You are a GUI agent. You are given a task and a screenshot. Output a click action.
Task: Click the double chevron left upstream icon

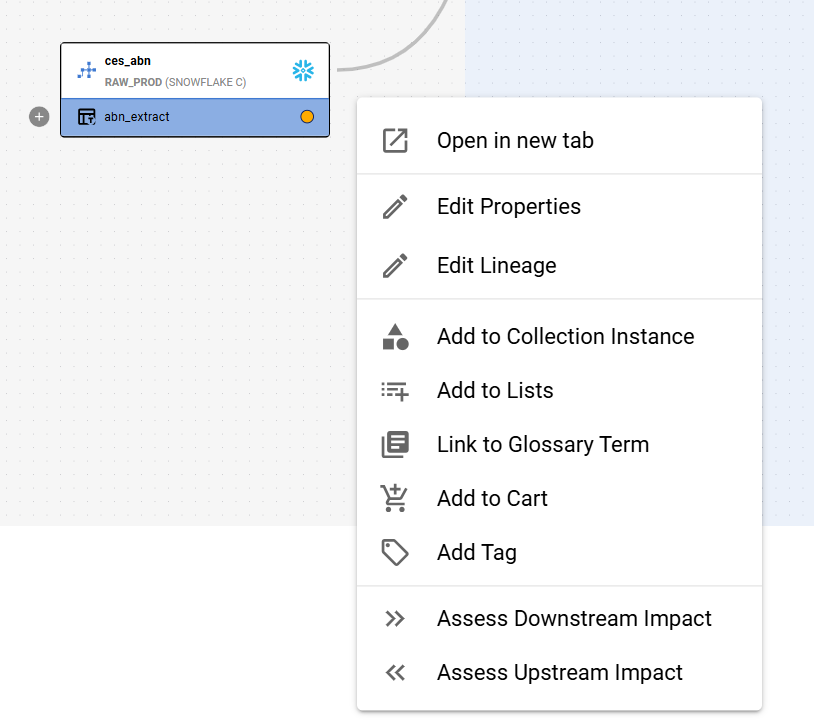coord(395,673)
